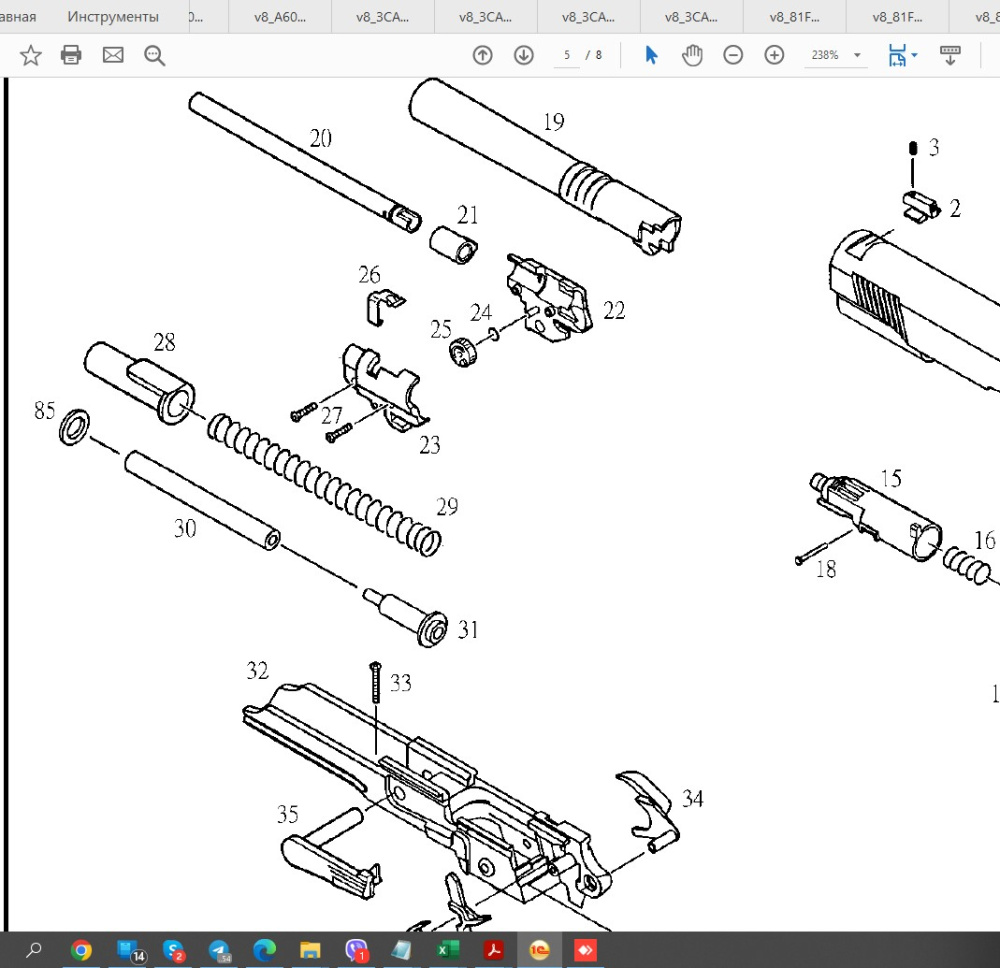Viewport: 1000px width, 968px height.
Task: Open File Explorer from the taskbar
Action: [311, 951]
